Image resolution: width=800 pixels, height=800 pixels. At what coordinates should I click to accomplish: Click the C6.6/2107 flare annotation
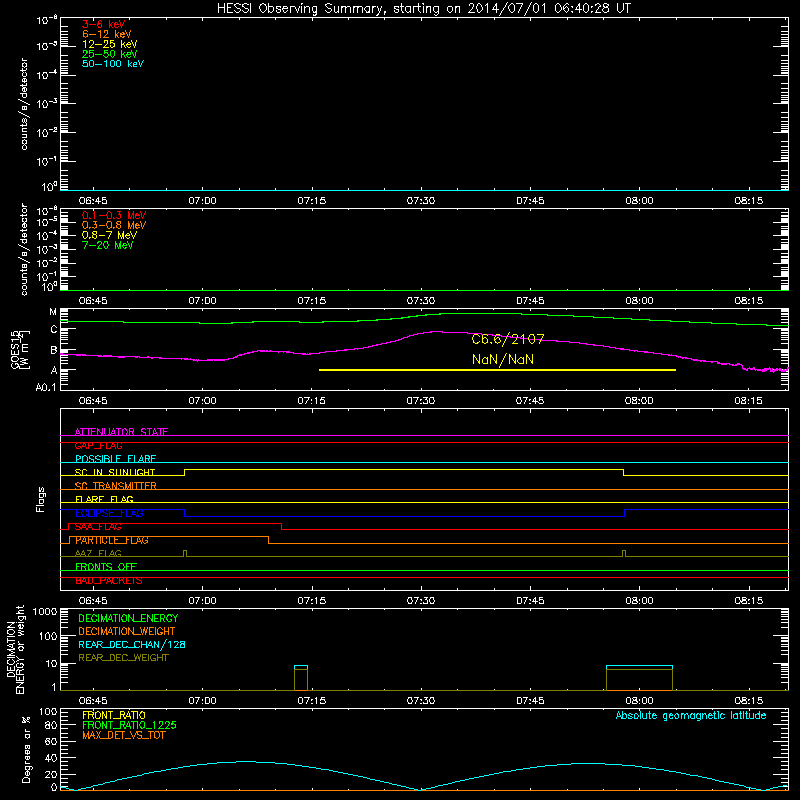coord(508,339)
